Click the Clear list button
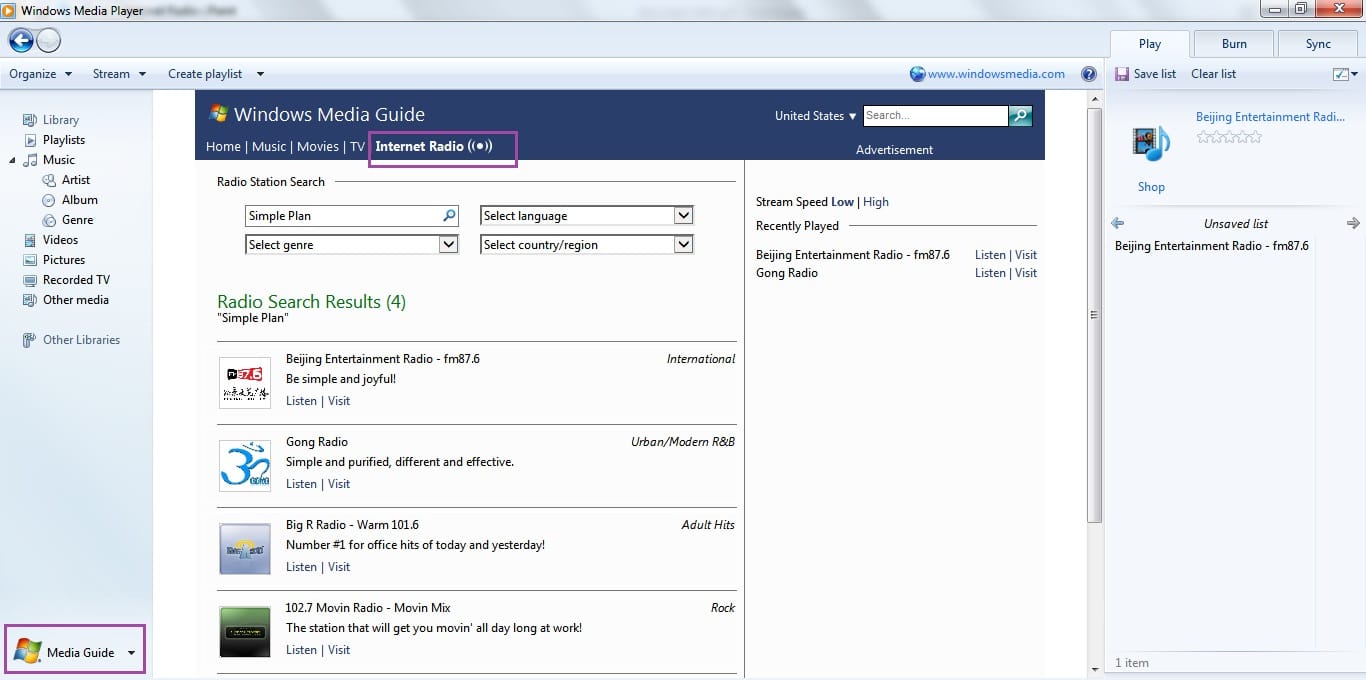This screenshot has width=1366, height=680. click(x=1213, y=74)
